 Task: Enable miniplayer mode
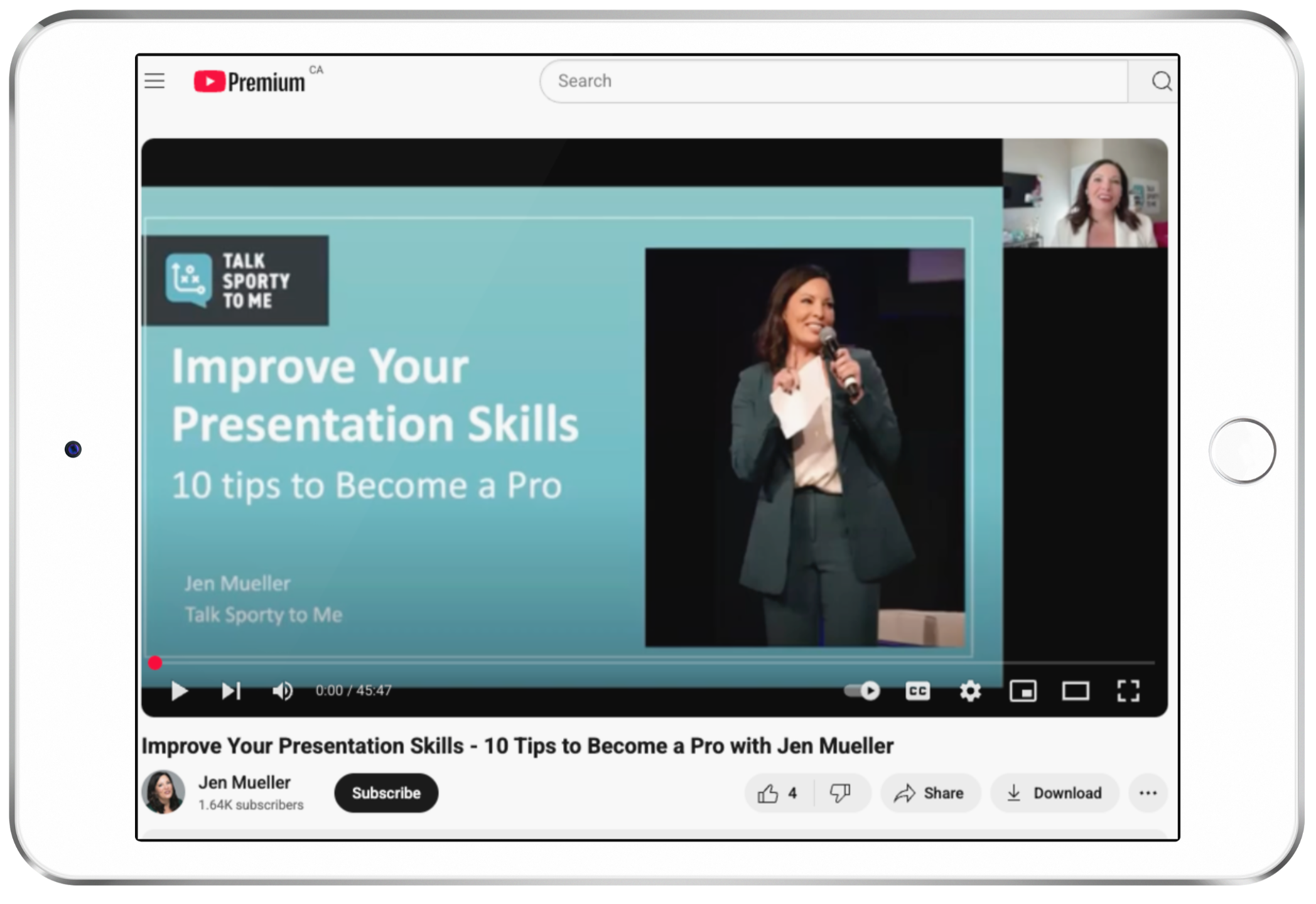click(x=1023, y=691)
